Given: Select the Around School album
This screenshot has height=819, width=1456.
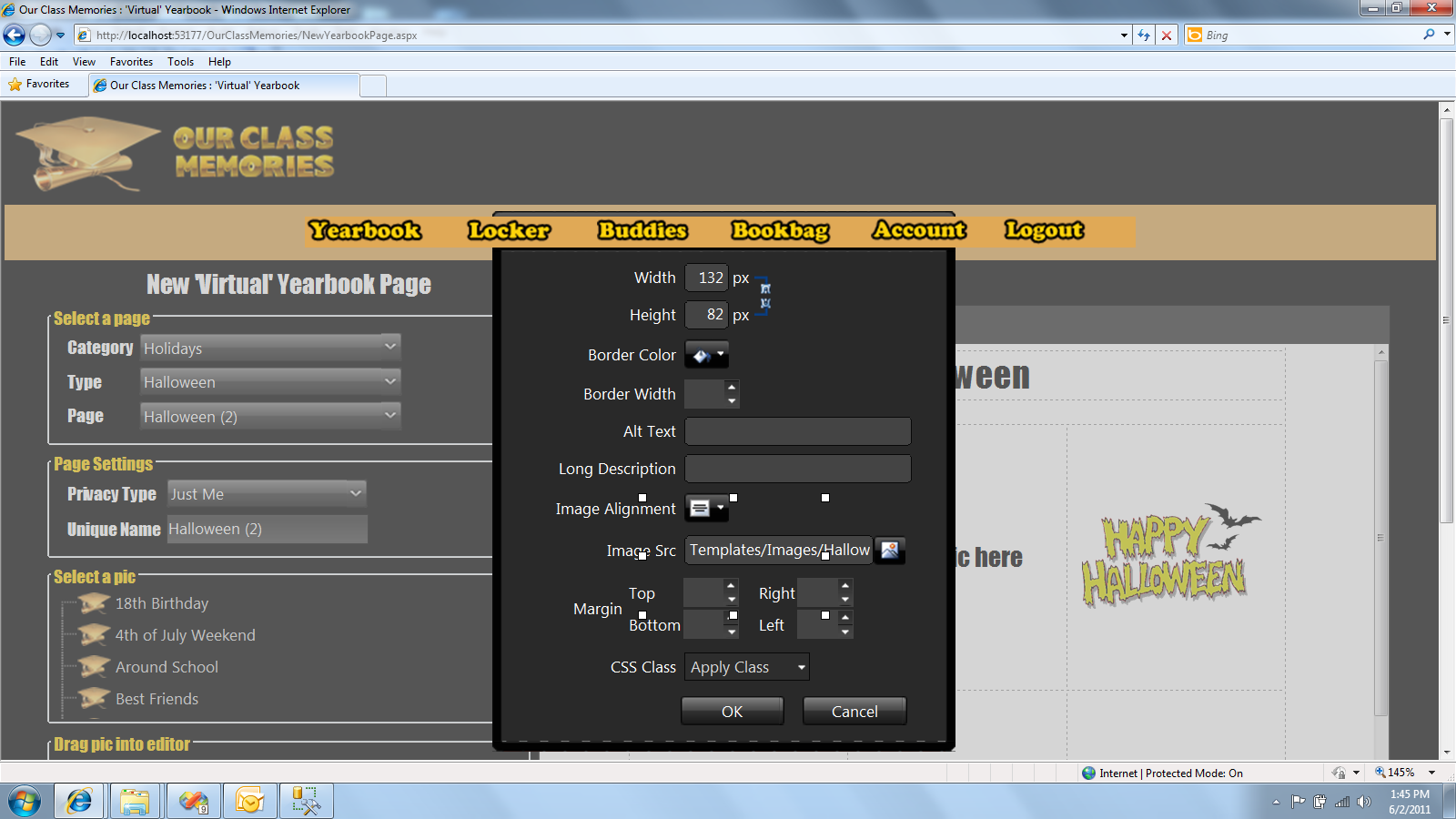Looking at the screenshot, I should point(167,667).
